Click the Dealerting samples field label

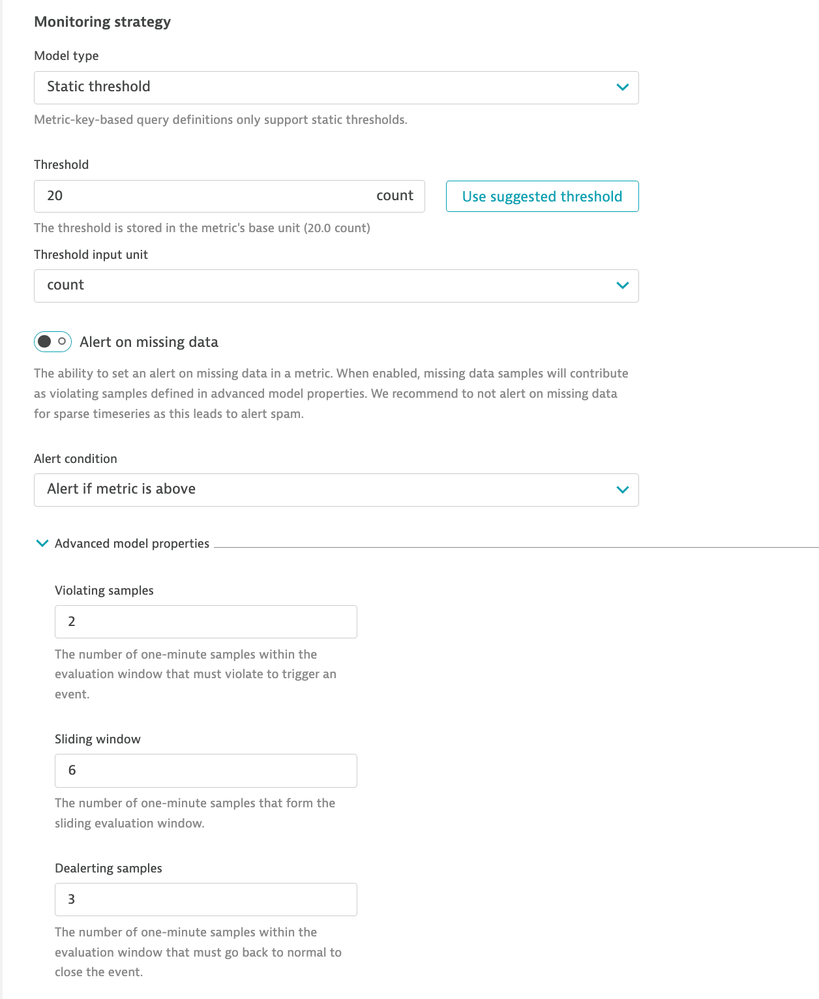tap(108, 868)
